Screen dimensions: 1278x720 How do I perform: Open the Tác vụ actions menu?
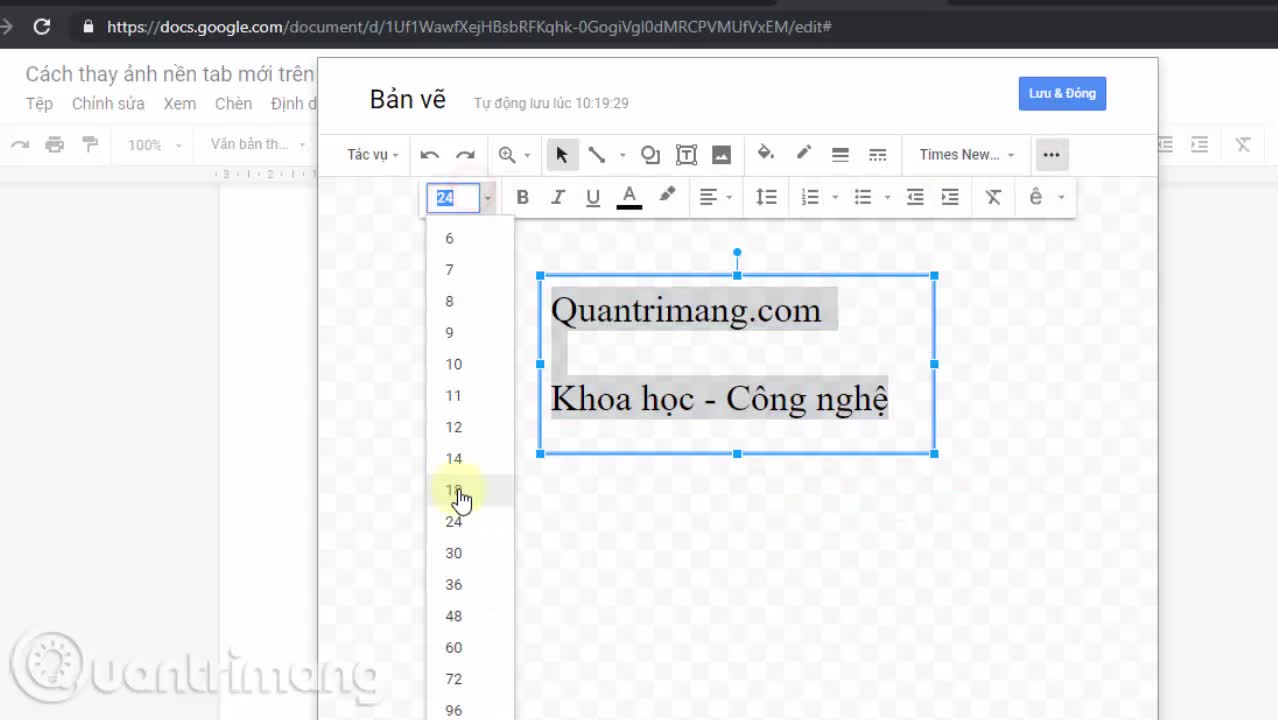[373, 155]
